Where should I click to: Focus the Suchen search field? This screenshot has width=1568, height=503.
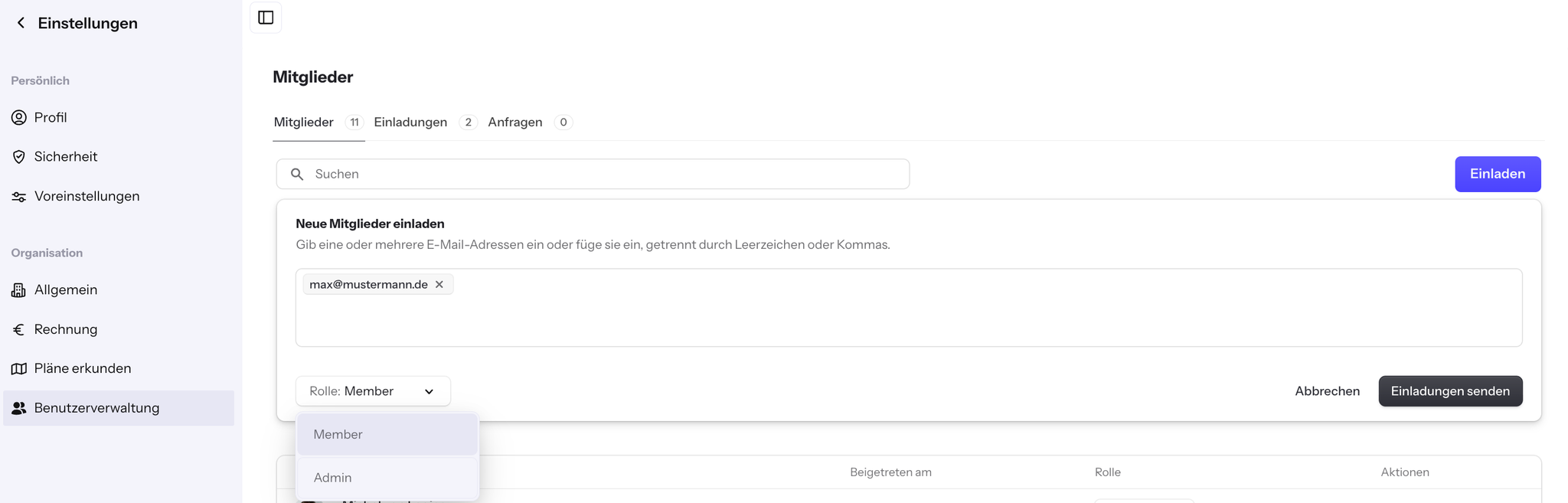coord(593,174)
